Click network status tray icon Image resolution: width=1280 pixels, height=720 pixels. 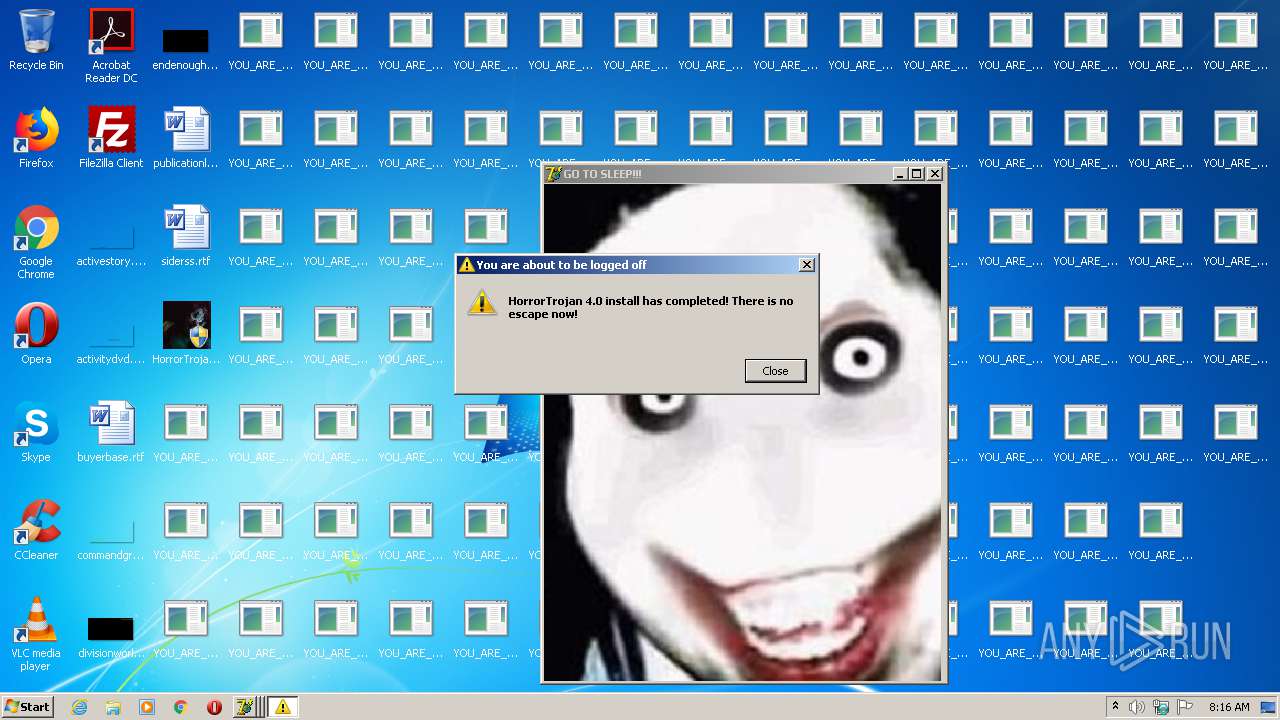click(x=1161, y=707)
